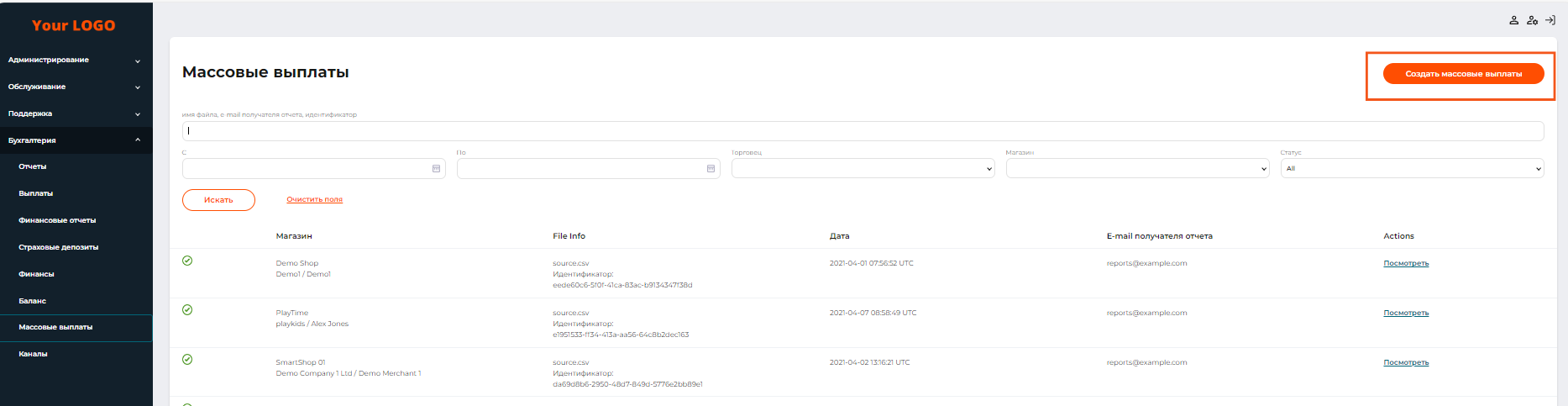
Task: Expand the Администрирование sidebar section
Action: pos(74,61)
